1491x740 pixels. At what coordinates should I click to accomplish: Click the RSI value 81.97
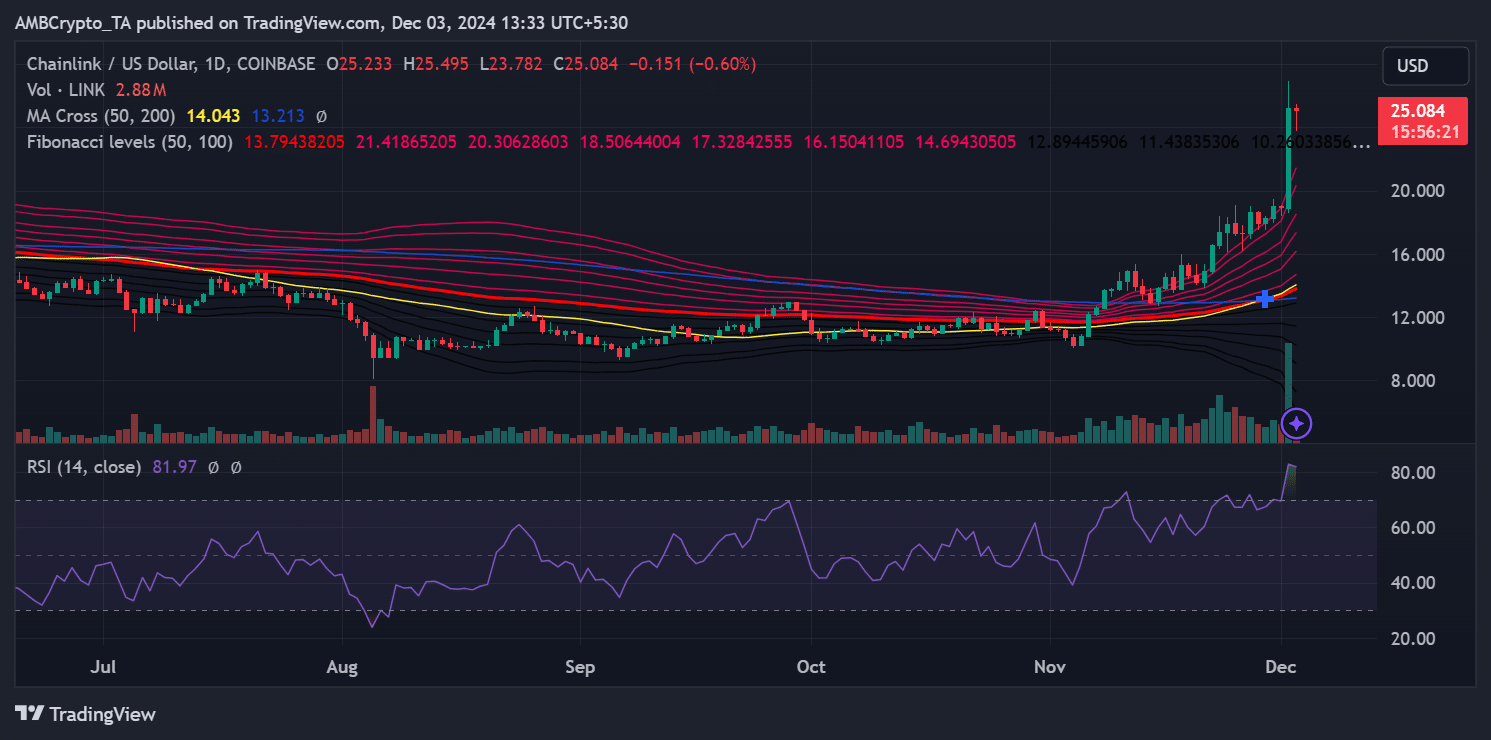click(x=173, y=467)
